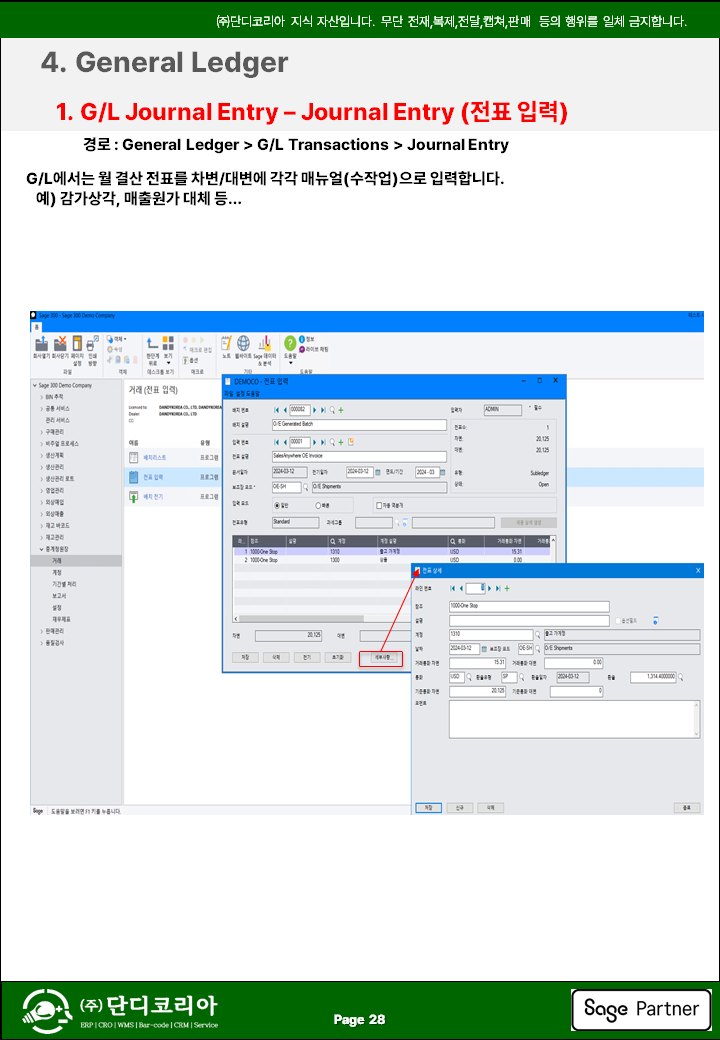Click the 삭제 button in 전표 입력 window
720x1040 pixels.
coord(276,657)
